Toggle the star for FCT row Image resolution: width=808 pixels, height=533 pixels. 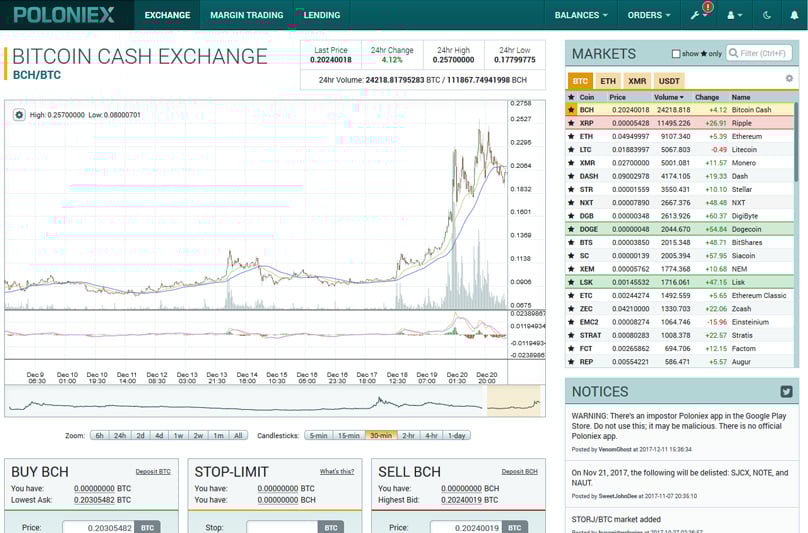click(571, 348)
